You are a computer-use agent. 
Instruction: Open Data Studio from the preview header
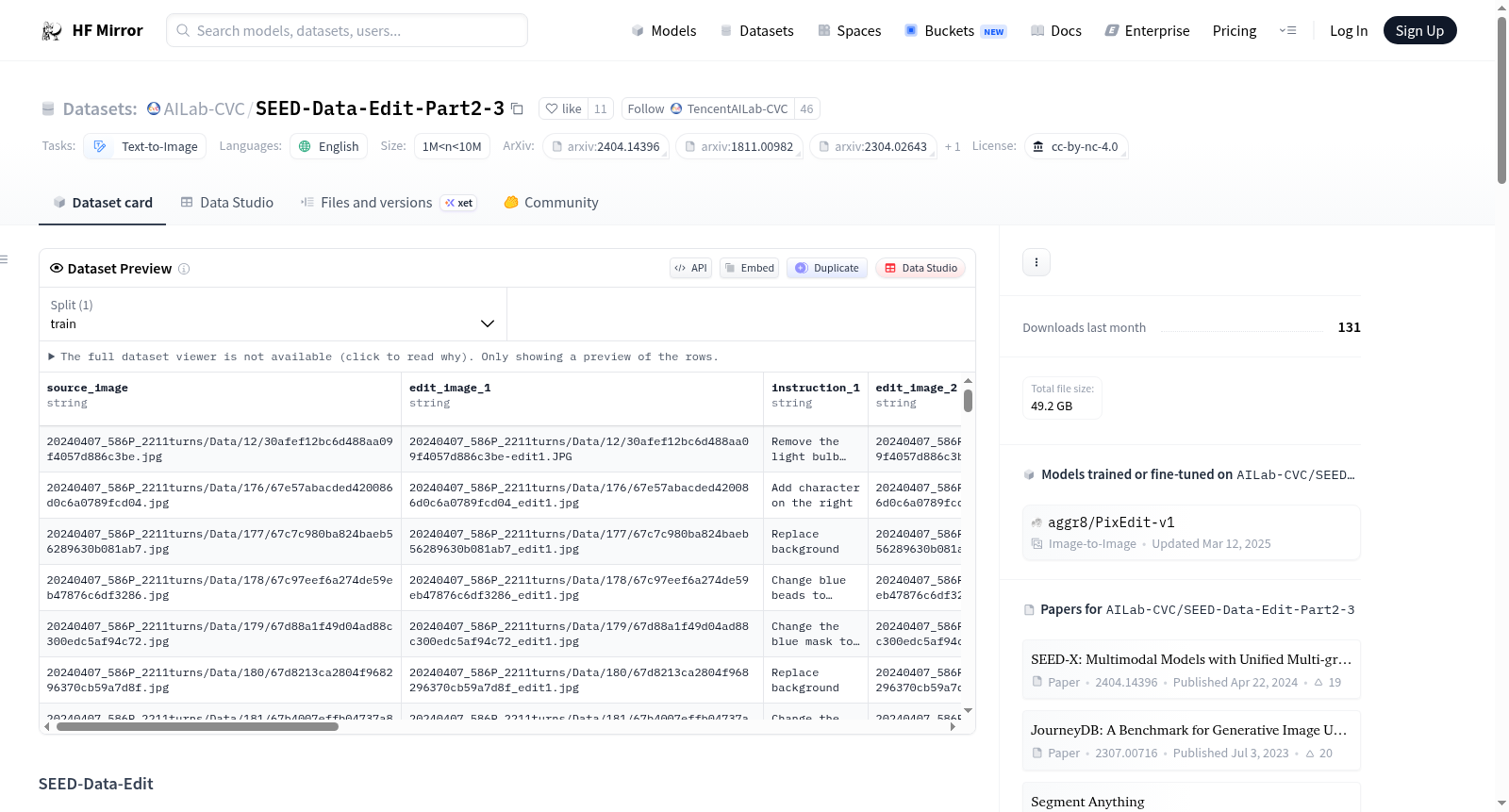click(x=920, y=268)
